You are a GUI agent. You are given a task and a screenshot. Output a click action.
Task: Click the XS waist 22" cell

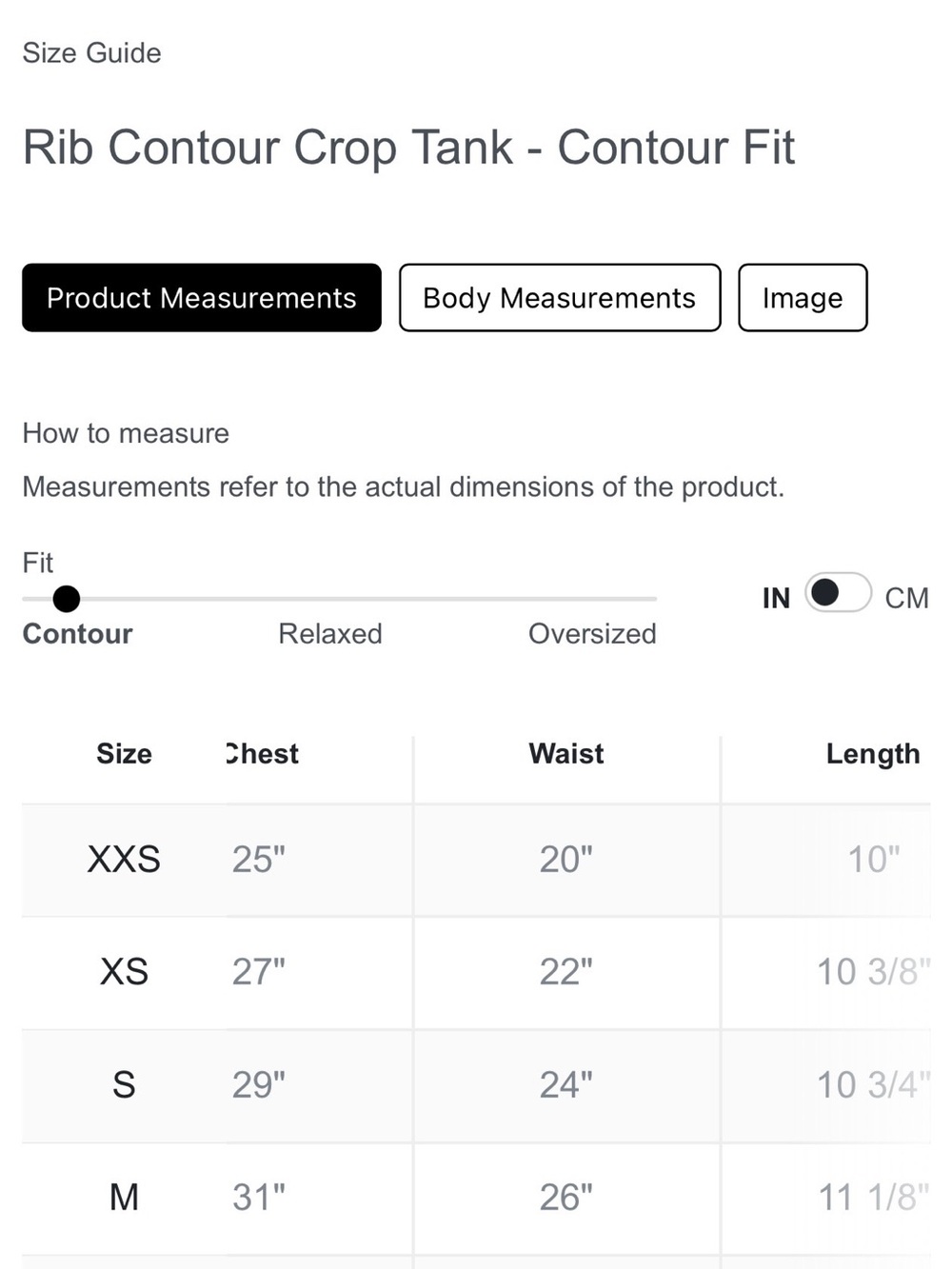[x=566, y=973]
